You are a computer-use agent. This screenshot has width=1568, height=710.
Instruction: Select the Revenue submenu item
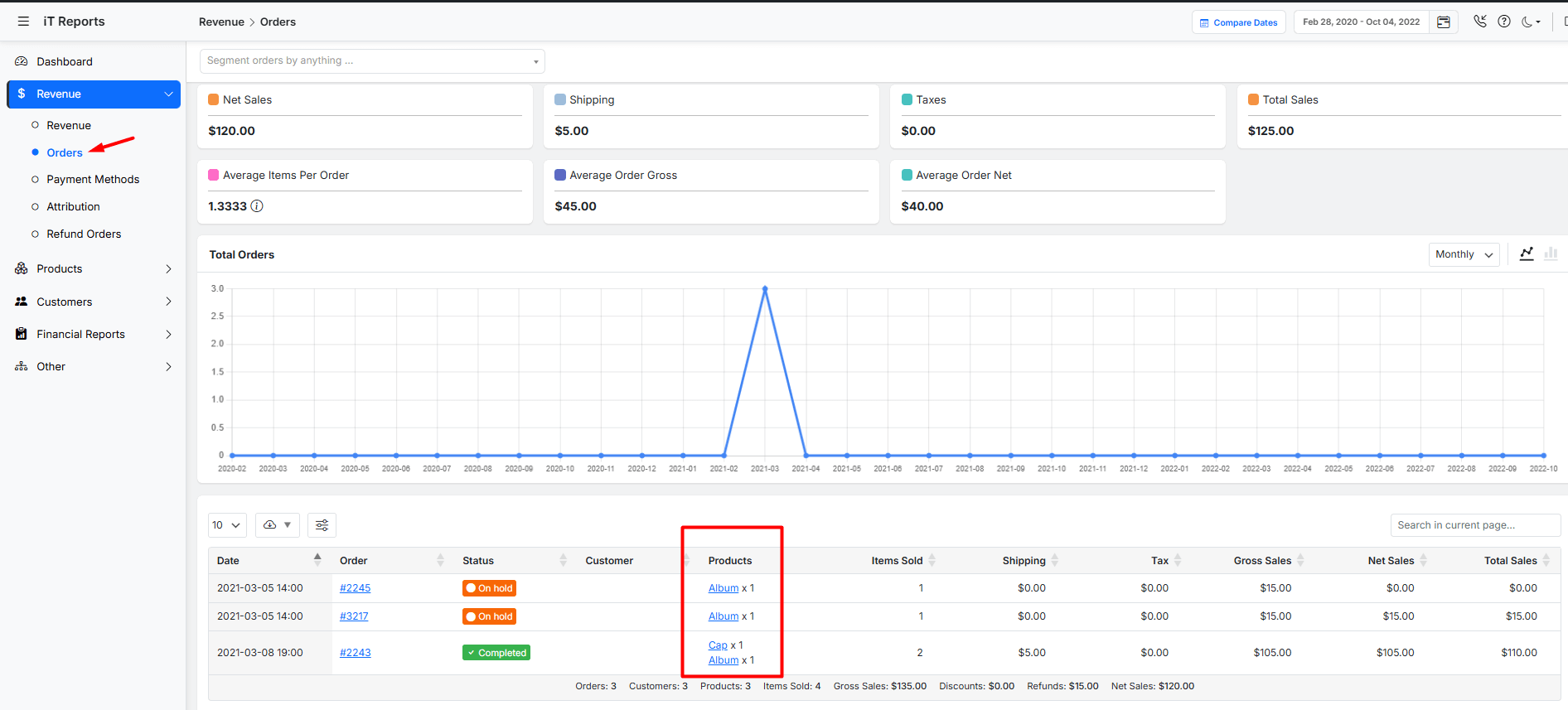click(x=69, y=125)
